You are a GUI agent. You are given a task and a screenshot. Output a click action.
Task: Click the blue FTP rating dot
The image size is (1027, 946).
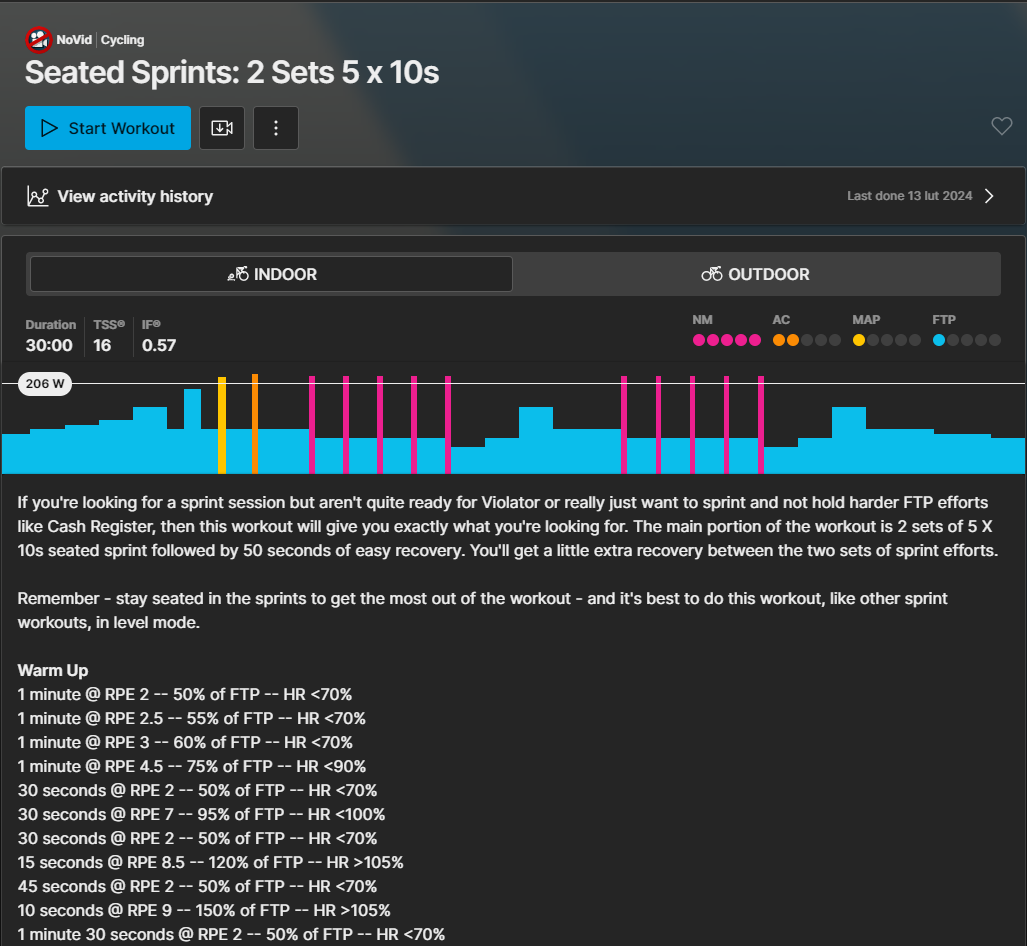(939, 340)
